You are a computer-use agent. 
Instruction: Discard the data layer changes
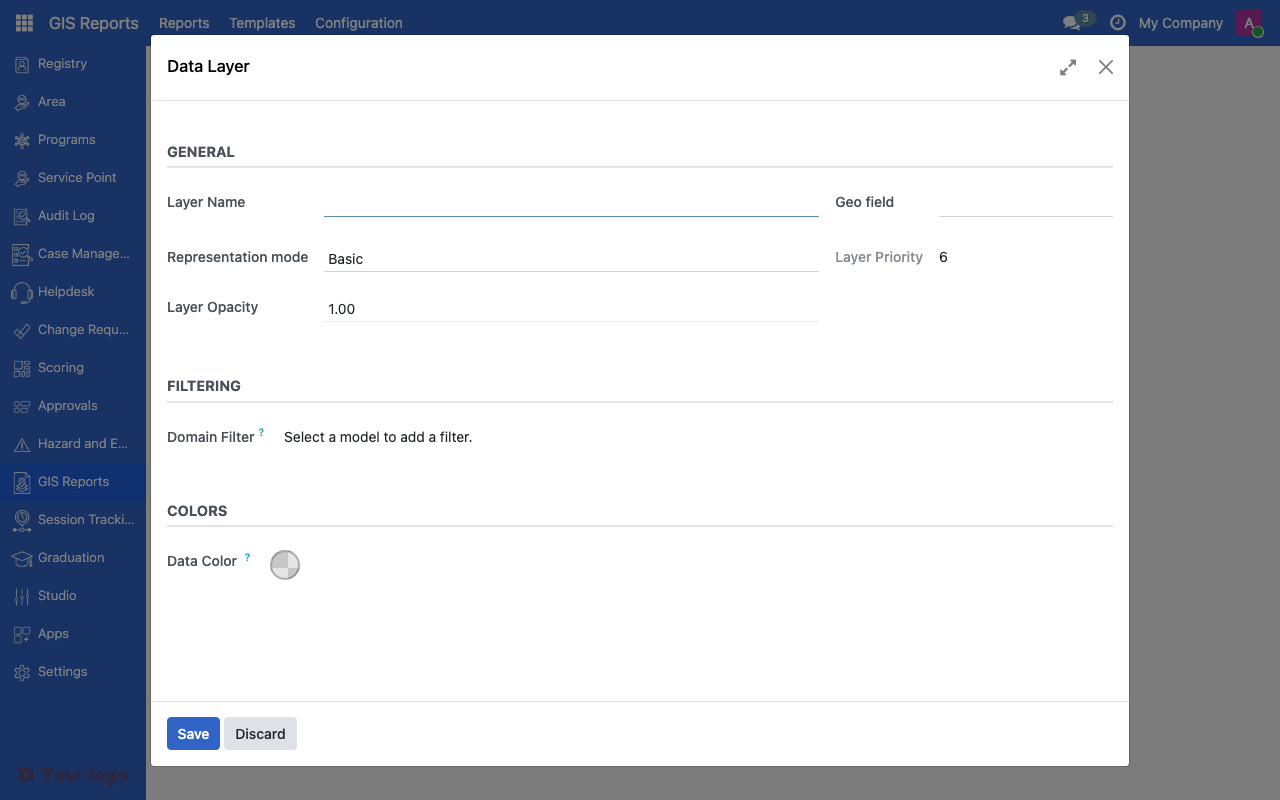(260, 734)
